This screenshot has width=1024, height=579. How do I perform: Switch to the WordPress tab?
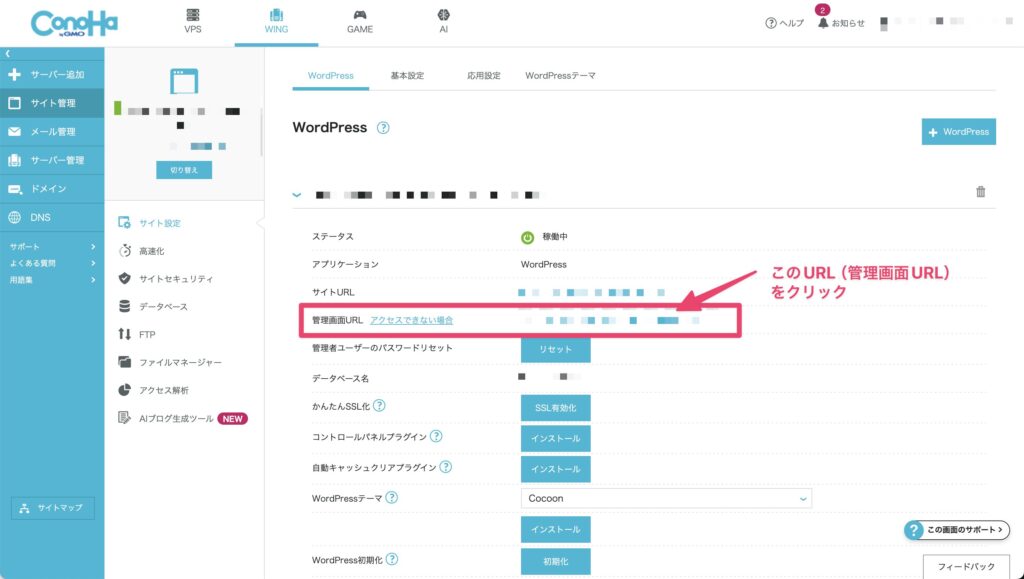click(330, 76)
